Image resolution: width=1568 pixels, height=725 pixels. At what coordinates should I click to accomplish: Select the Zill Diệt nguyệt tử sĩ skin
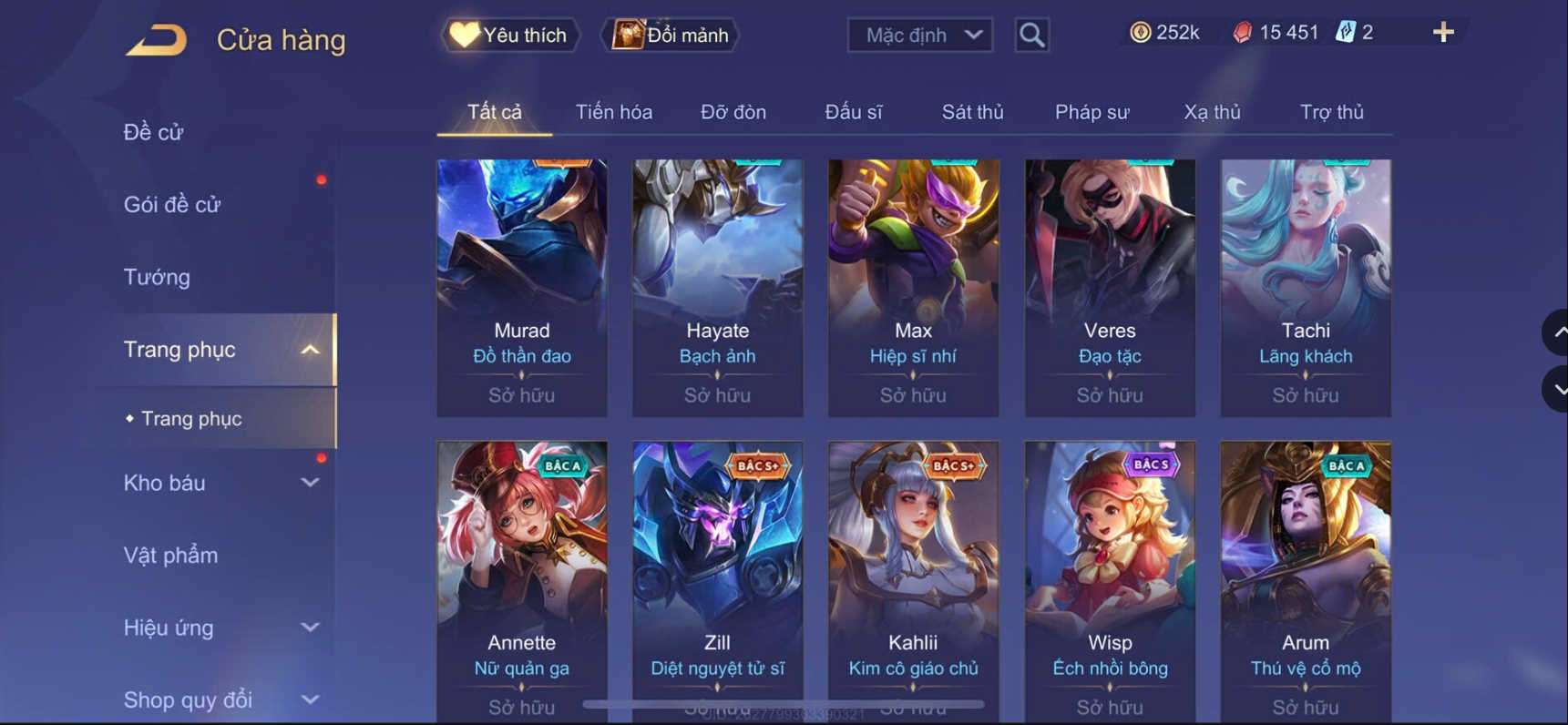718,581
